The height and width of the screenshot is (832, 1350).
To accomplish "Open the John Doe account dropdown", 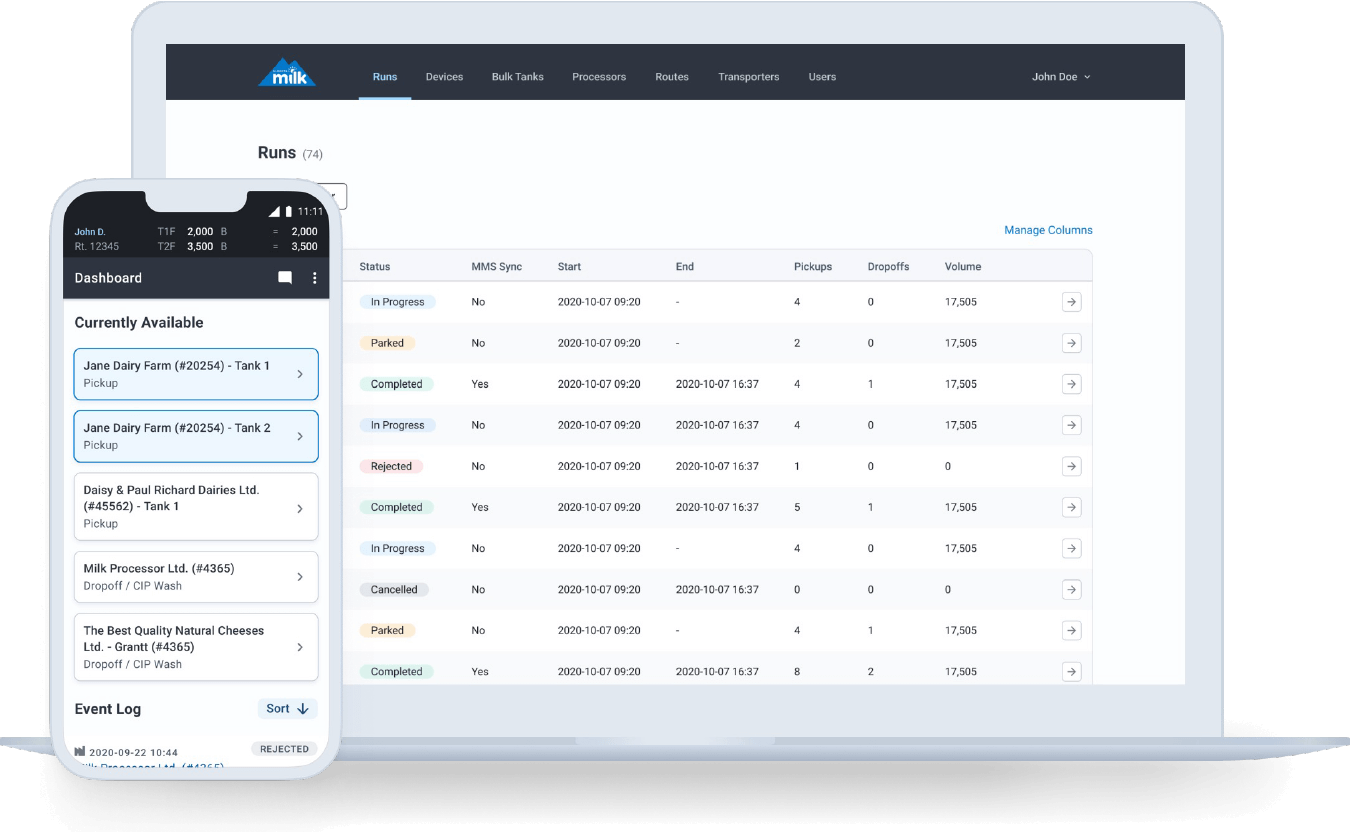I will (1060, 76).
